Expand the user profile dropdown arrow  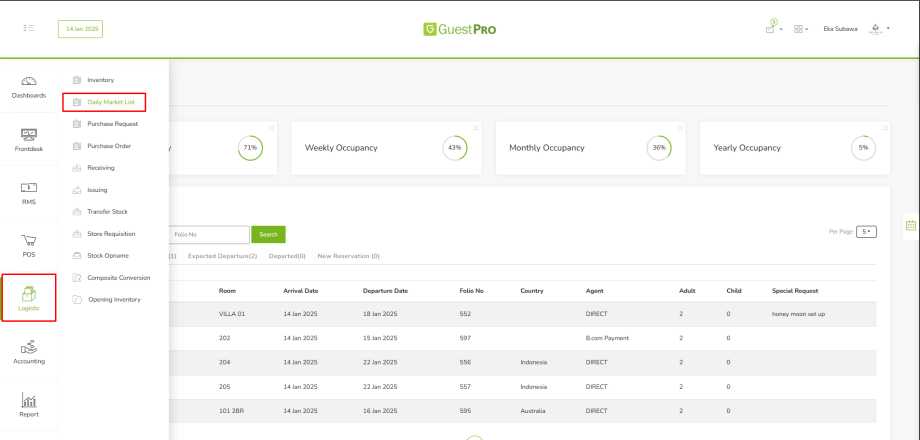point(888,29)
